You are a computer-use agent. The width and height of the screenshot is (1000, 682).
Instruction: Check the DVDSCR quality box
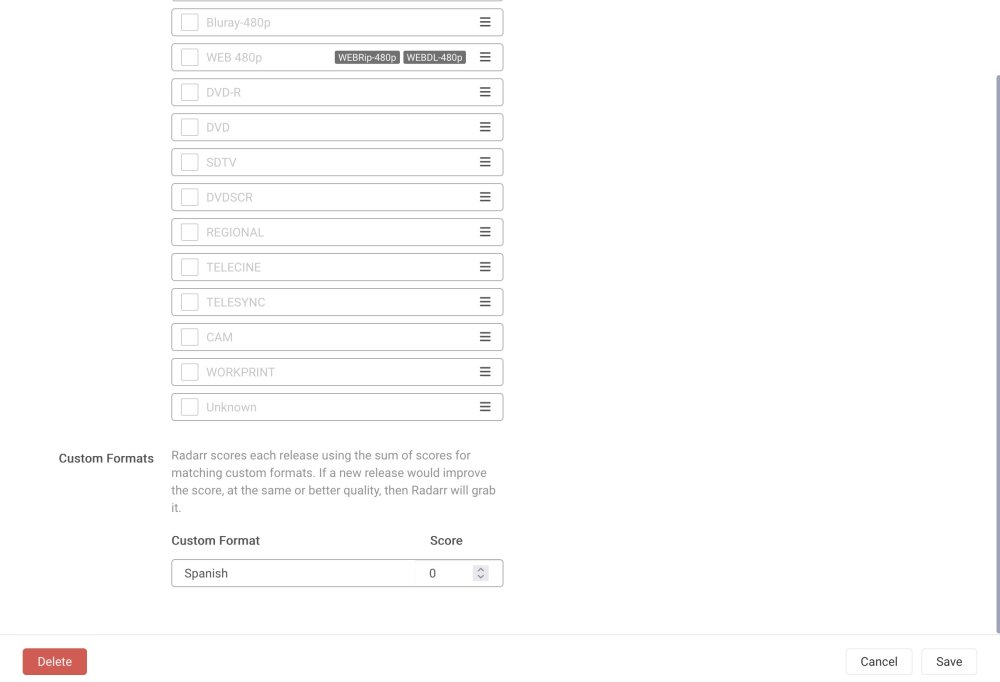(x=189, y=197)
